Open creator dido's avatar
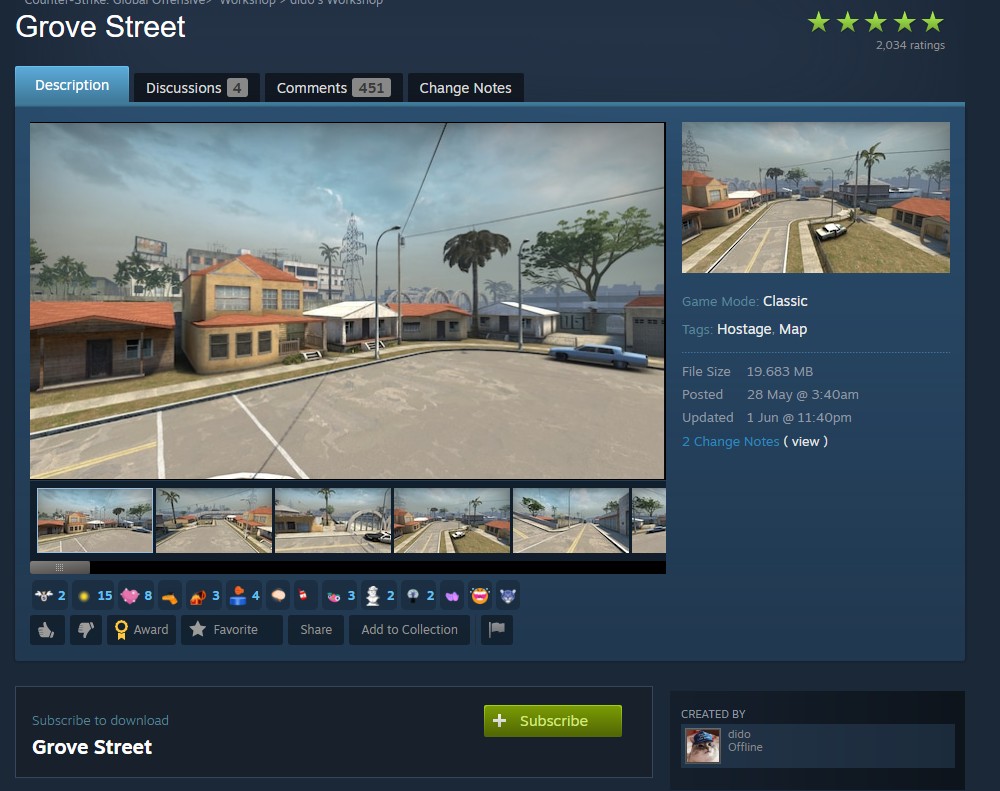The image size is (1000, 791). pyautogui.click(x=703, y=746)
